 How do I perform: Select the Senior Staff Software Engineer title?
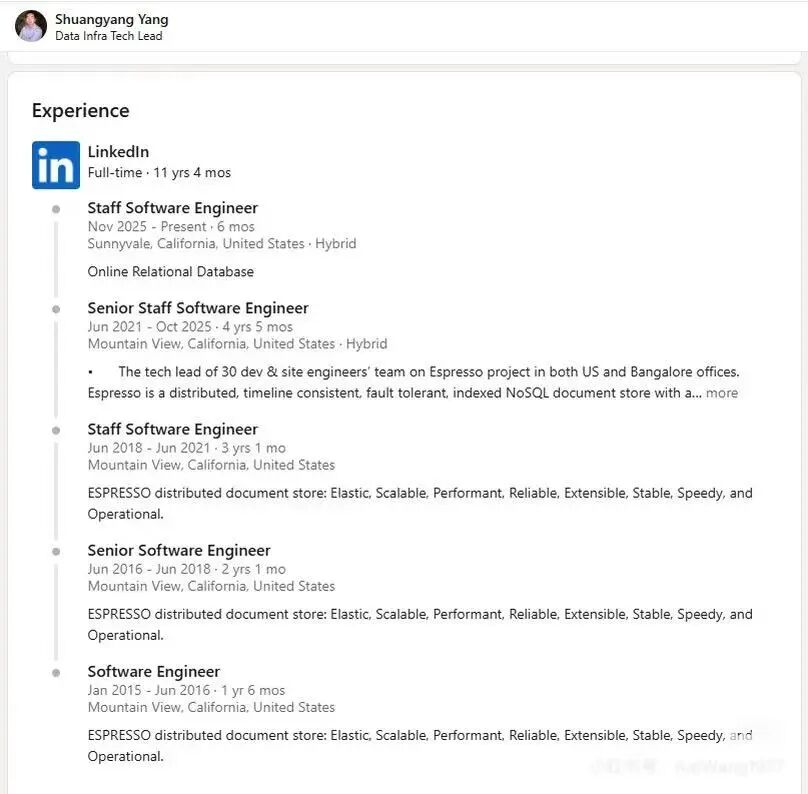(x=198, y=308)
